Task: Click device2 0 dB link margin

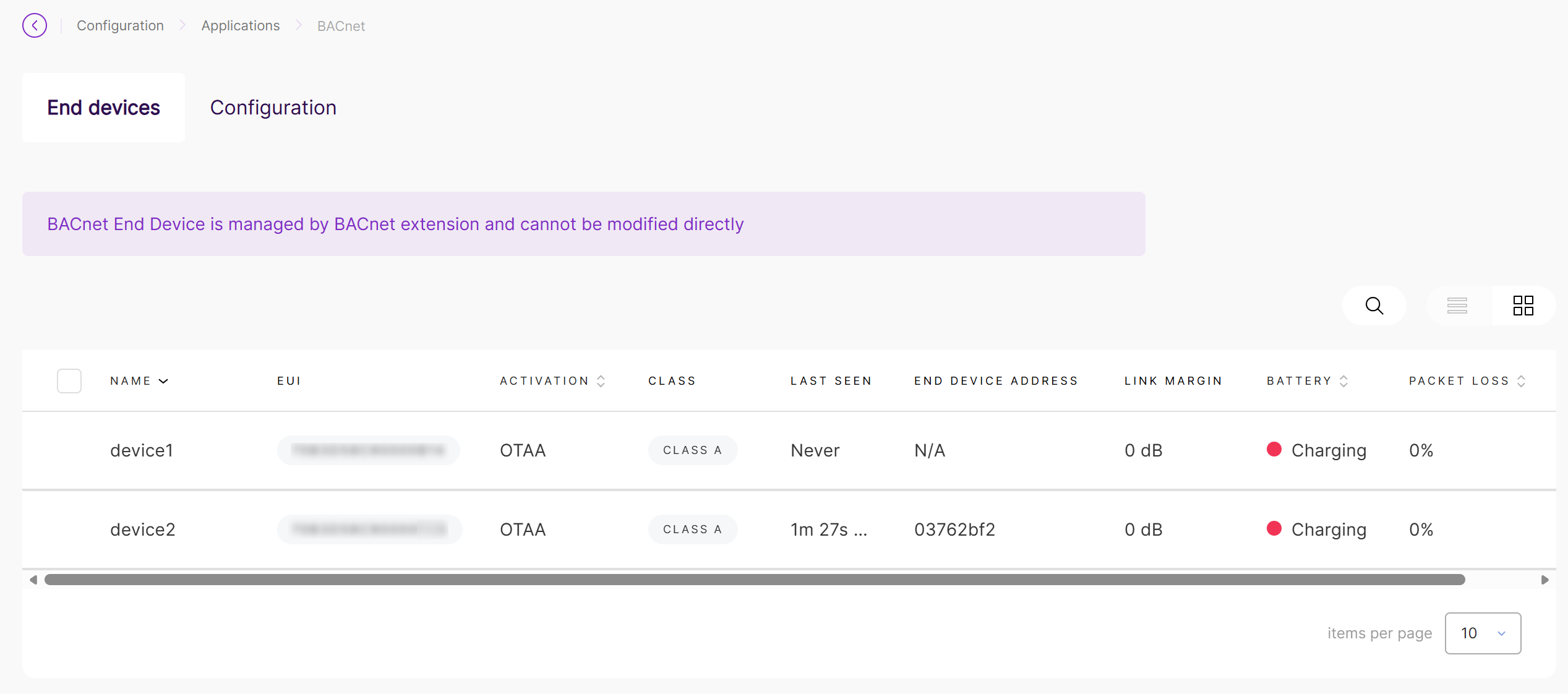Action: pos(1144,529)
